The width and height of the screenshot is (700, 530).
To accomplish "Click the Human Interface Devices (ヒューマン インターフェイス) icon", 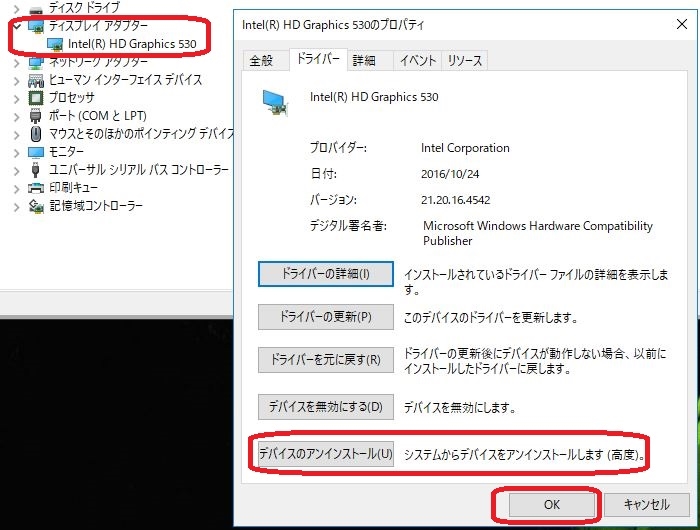I will (x=36, y=80).
